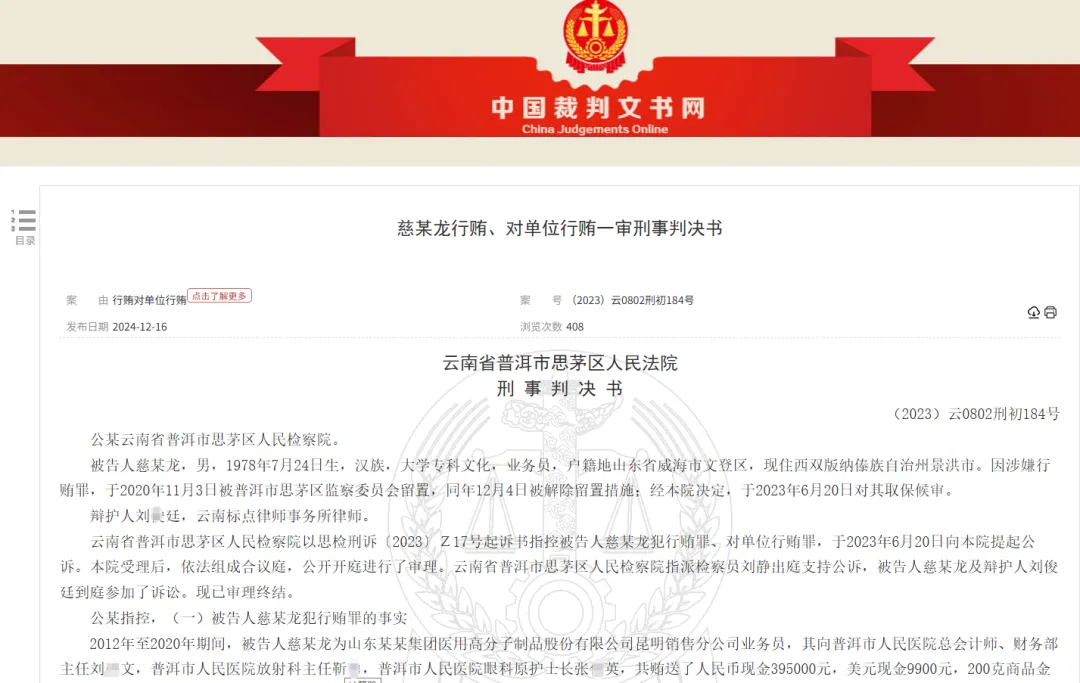Click the 行贿对单位行贿 case cause text
1080x683 pixels.
[149, 300]
